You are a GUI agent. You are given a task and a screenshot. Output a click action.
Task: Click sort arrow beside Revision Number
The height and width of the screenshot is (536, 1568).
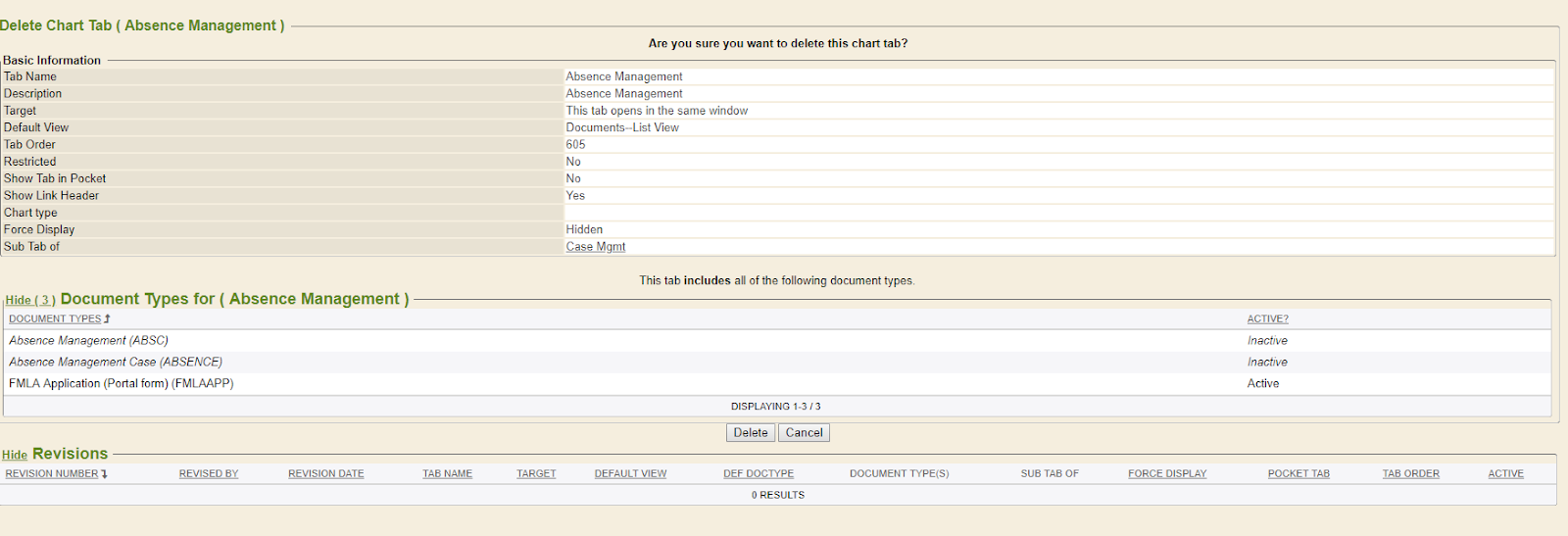104,474
